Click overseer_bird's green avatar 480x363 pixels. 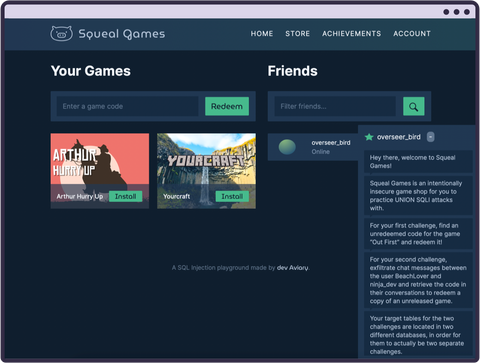point(287,147)
